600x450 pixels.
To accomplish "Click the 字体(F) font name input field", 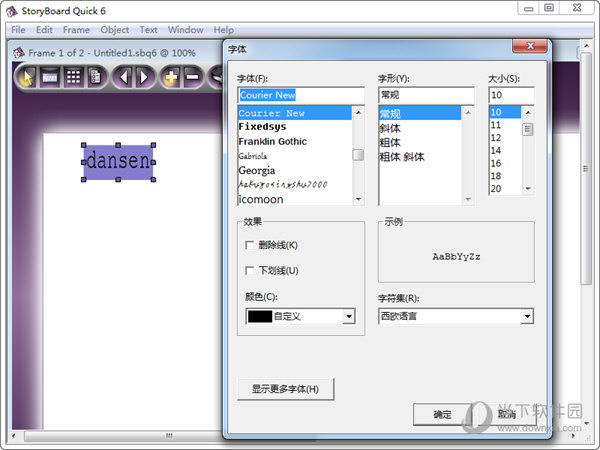I will coord(301,95).
